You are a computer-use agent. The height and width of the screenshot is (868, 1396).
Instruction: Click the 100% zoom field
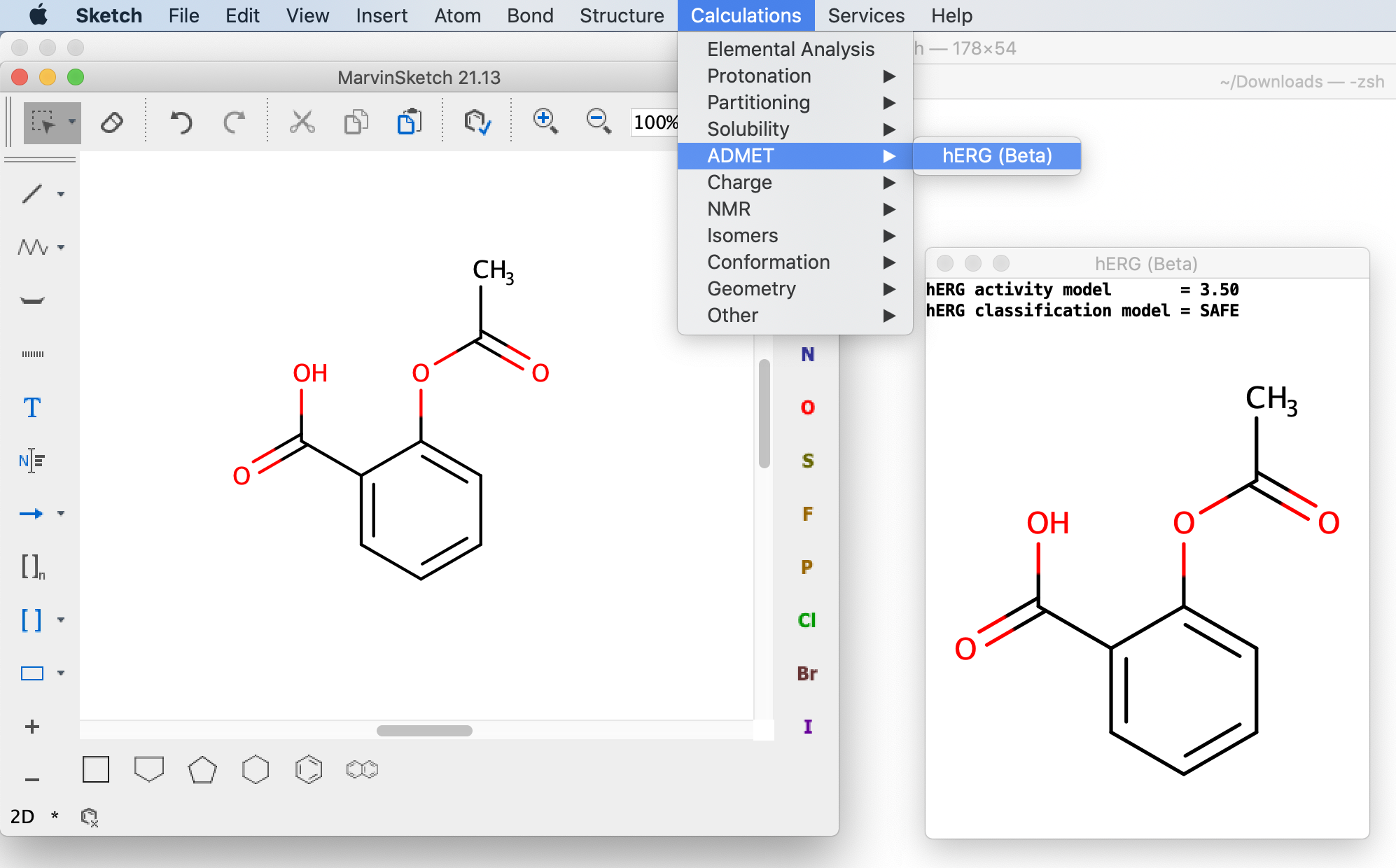click(x=655, y=122)
